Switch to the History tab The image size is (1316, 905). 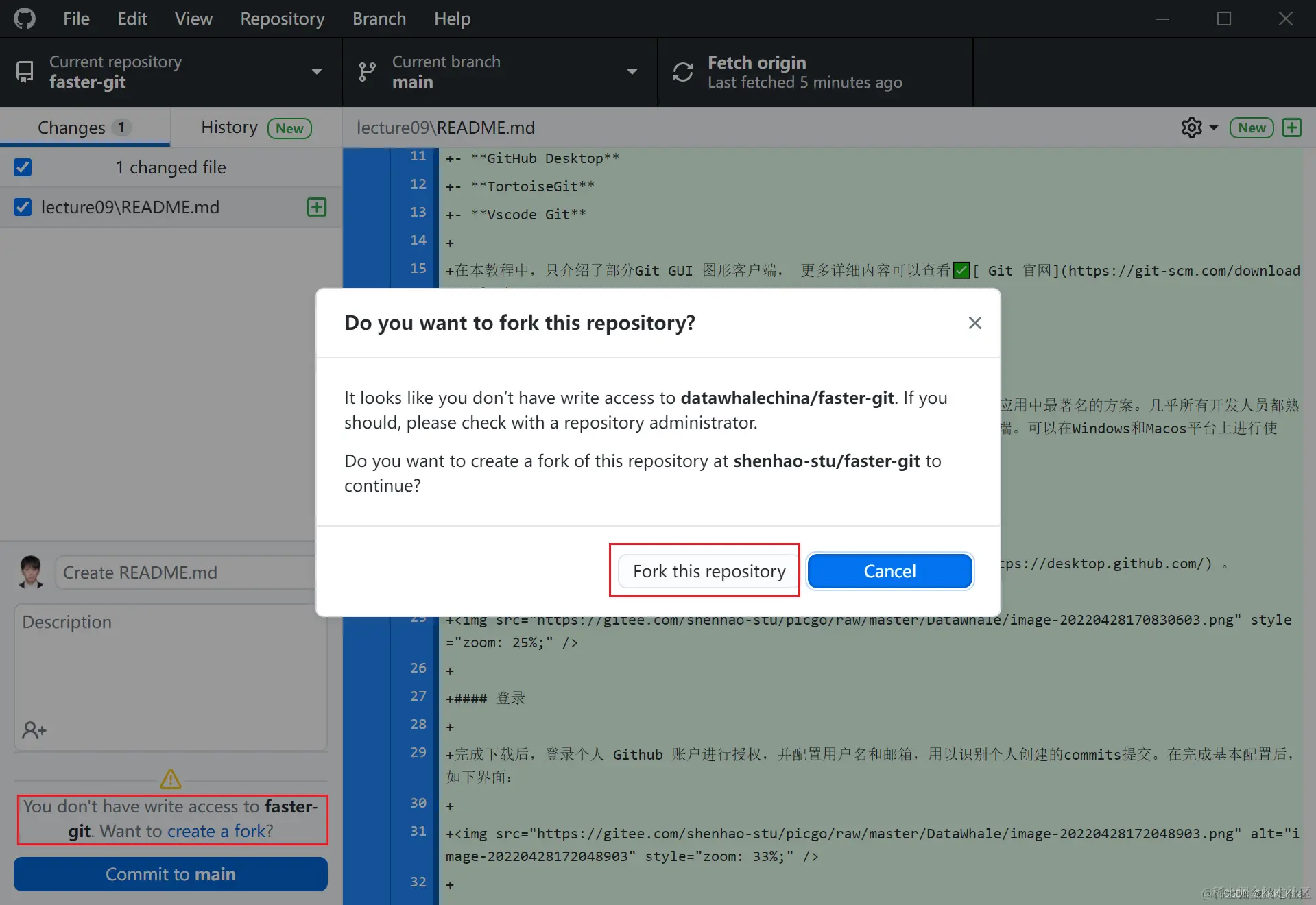coord(256,128)
